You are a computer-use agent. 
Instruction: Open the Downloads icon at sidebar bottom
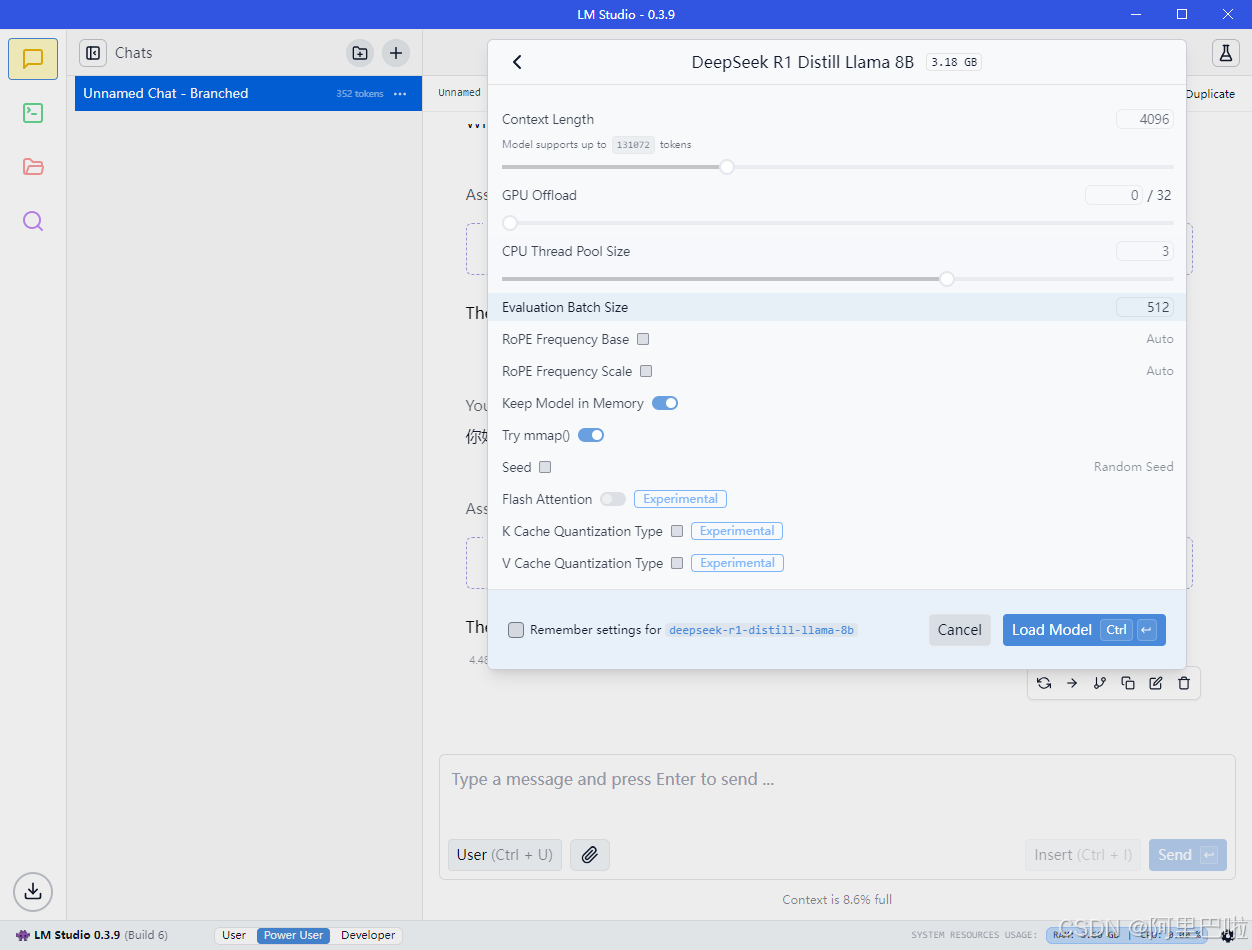click(x=33, y=890)
